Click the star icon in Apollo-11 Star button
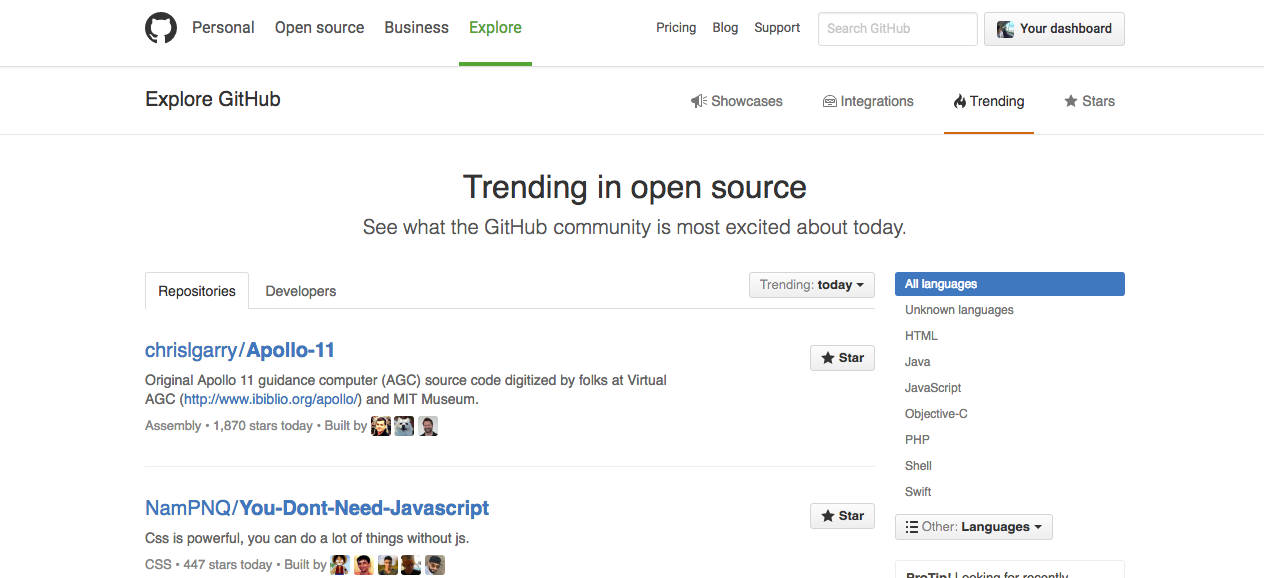This screenshot has width=1264, height=578. (x=827, y=358)
